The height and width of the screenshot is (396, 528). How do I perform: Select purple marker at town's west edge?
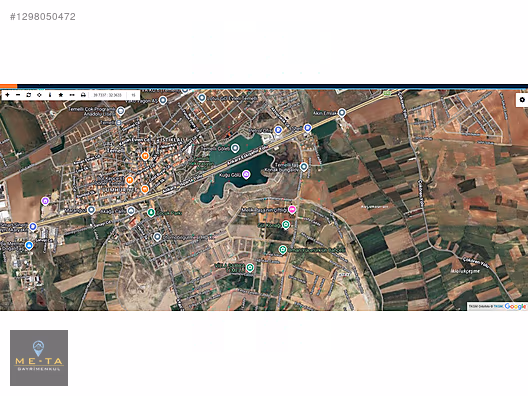[x=45, y=201]
